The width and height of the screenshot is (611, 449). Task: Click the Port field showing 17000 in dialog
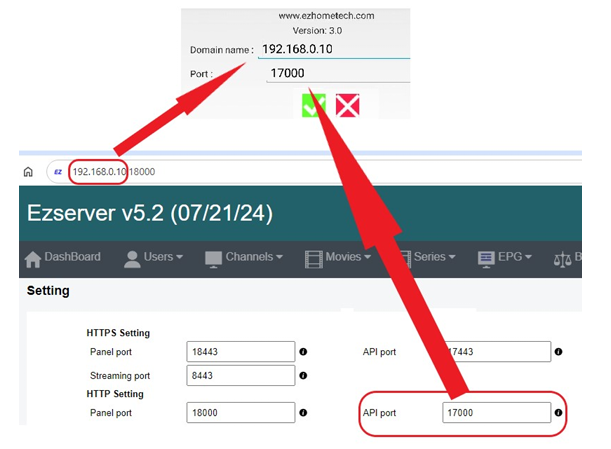[x=338, y=73]
